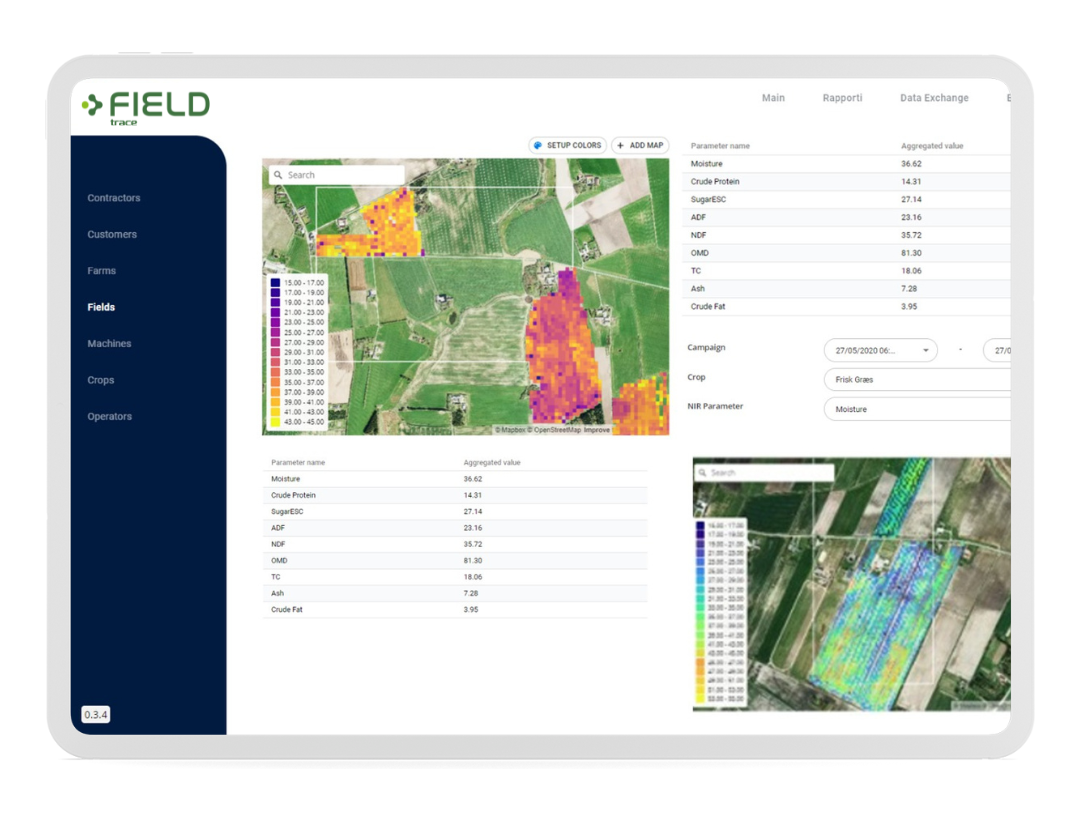The image size is (1080, 820).
Task: Select Customers in the sidebar
Action: (111, 234)
